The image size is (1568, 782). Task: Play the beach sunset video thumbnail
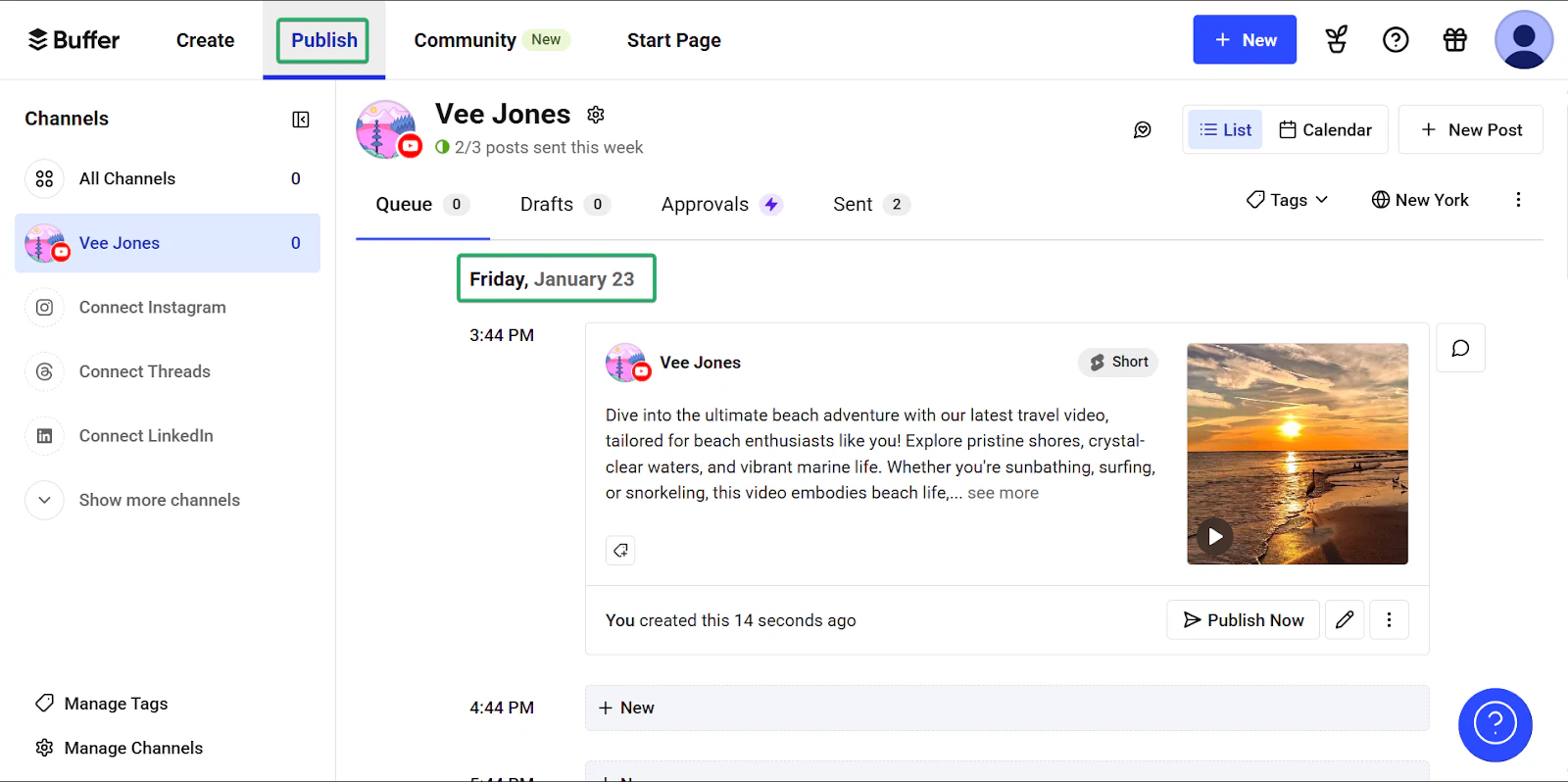pos(1215,536)
